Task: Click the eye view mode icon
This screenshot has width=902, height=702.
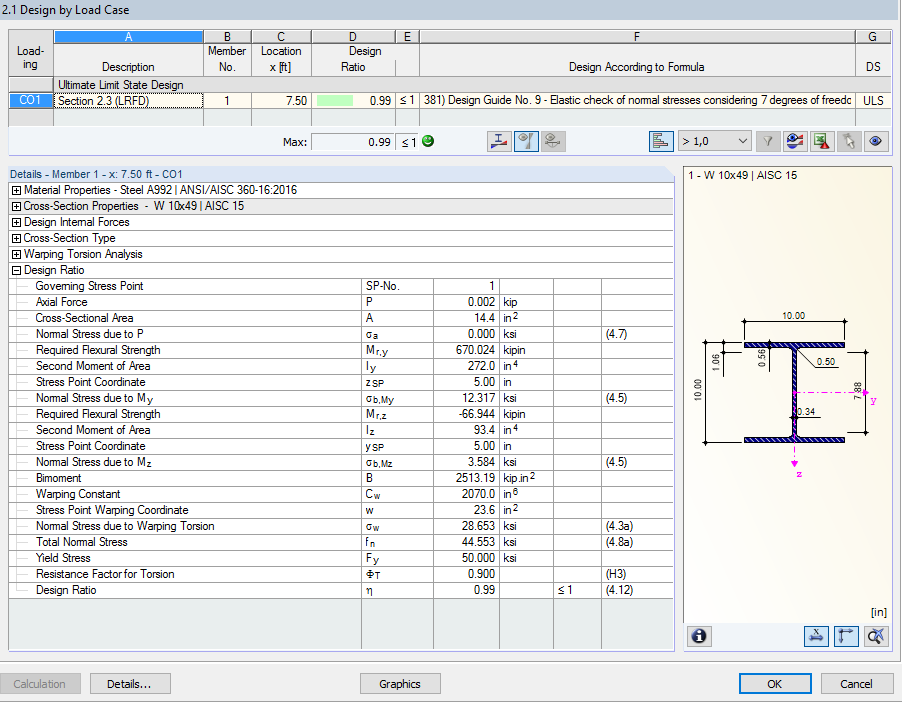Action: click(877, 142)
